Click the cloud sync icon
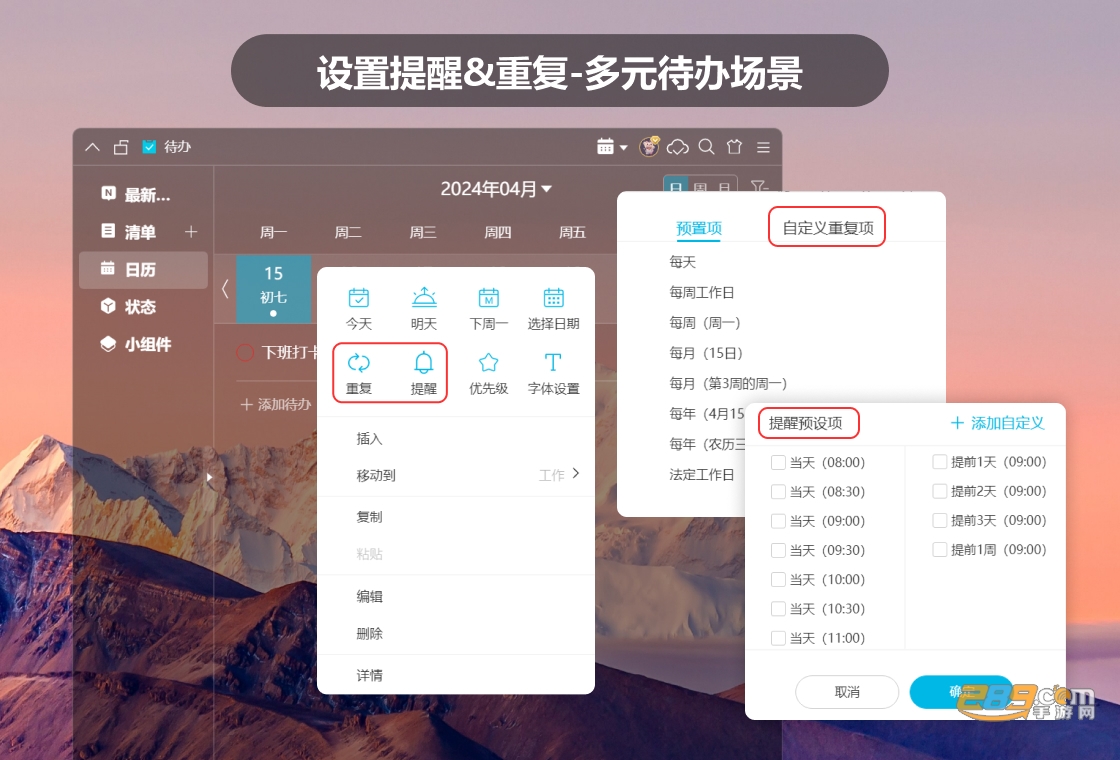The width and height of the screenshot is (1120, 760). (x=678, y=147)
